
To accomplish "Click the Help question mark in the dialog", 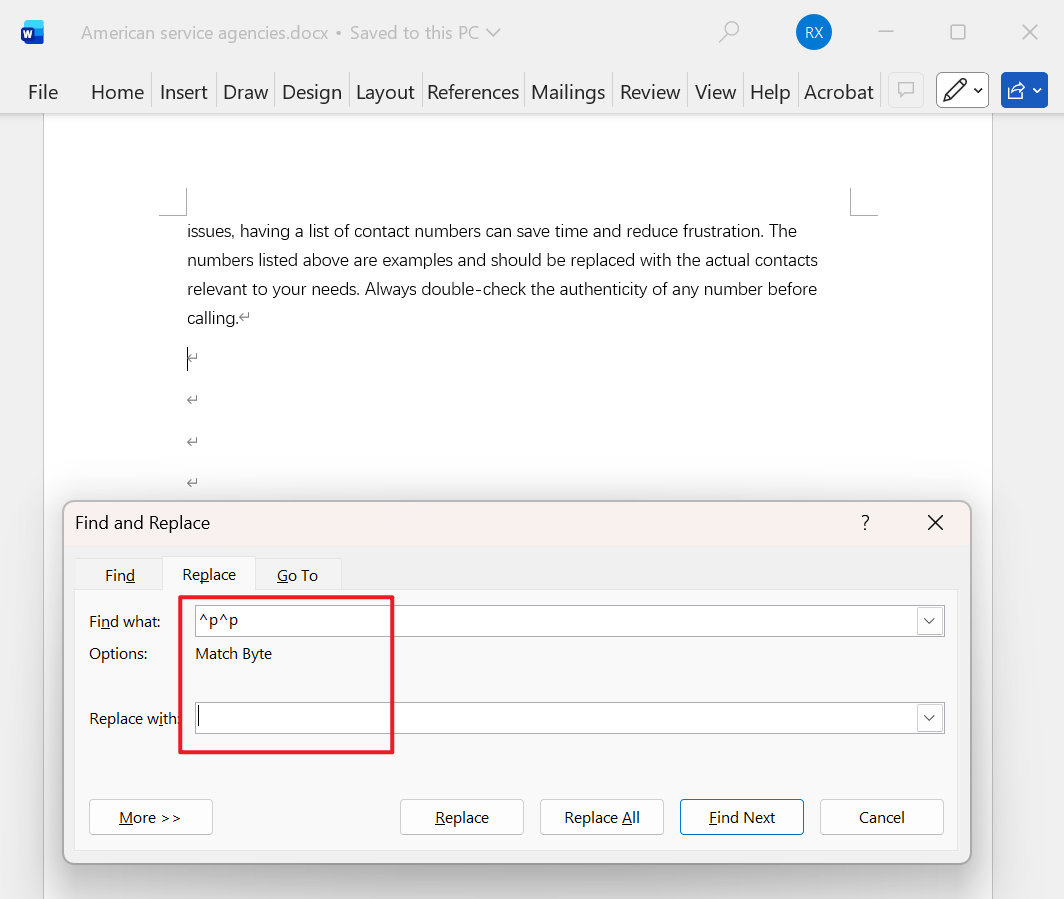I will pos(865,522).
